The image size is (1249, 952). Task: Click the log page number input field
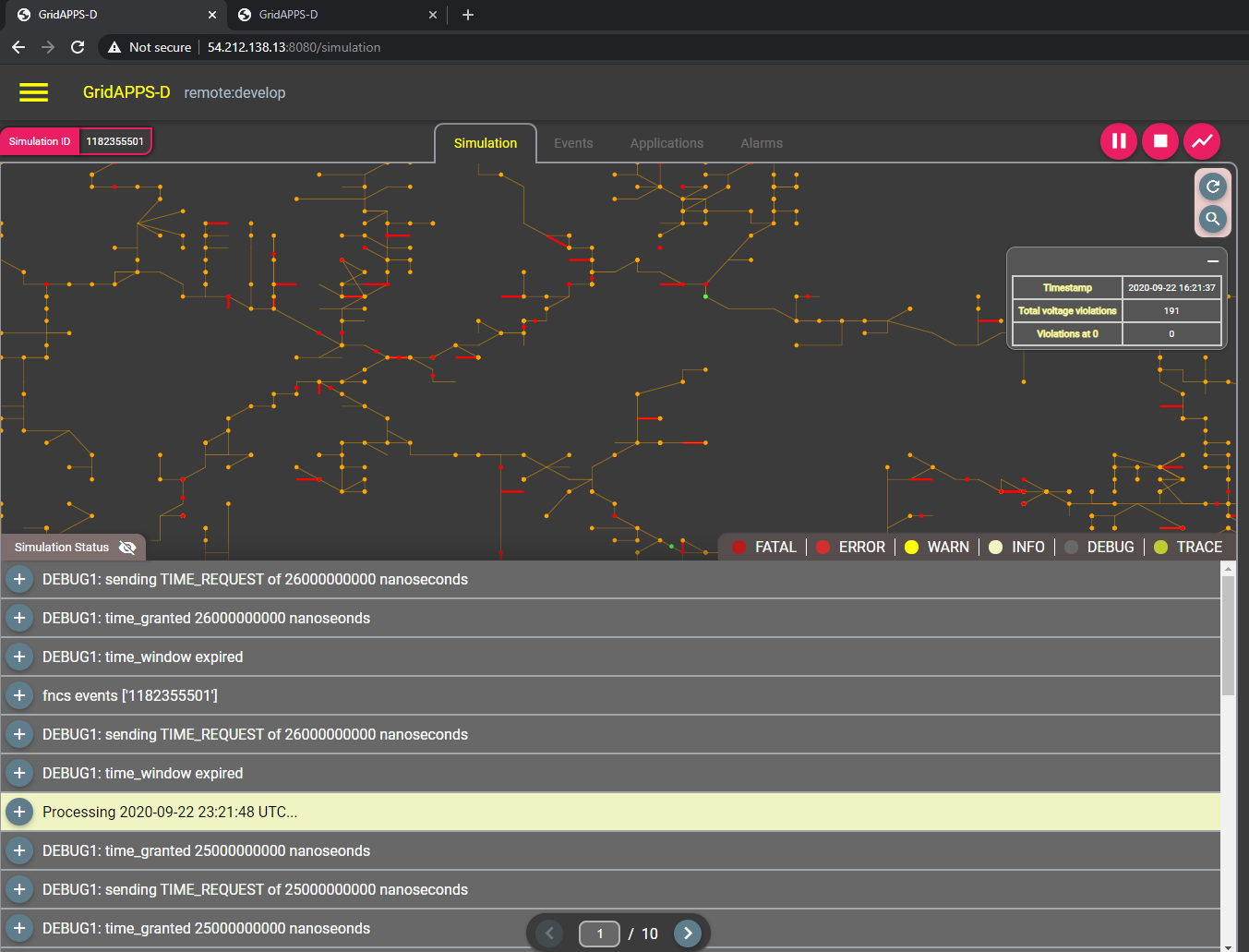pyautogui.click(x=599, y=934)
